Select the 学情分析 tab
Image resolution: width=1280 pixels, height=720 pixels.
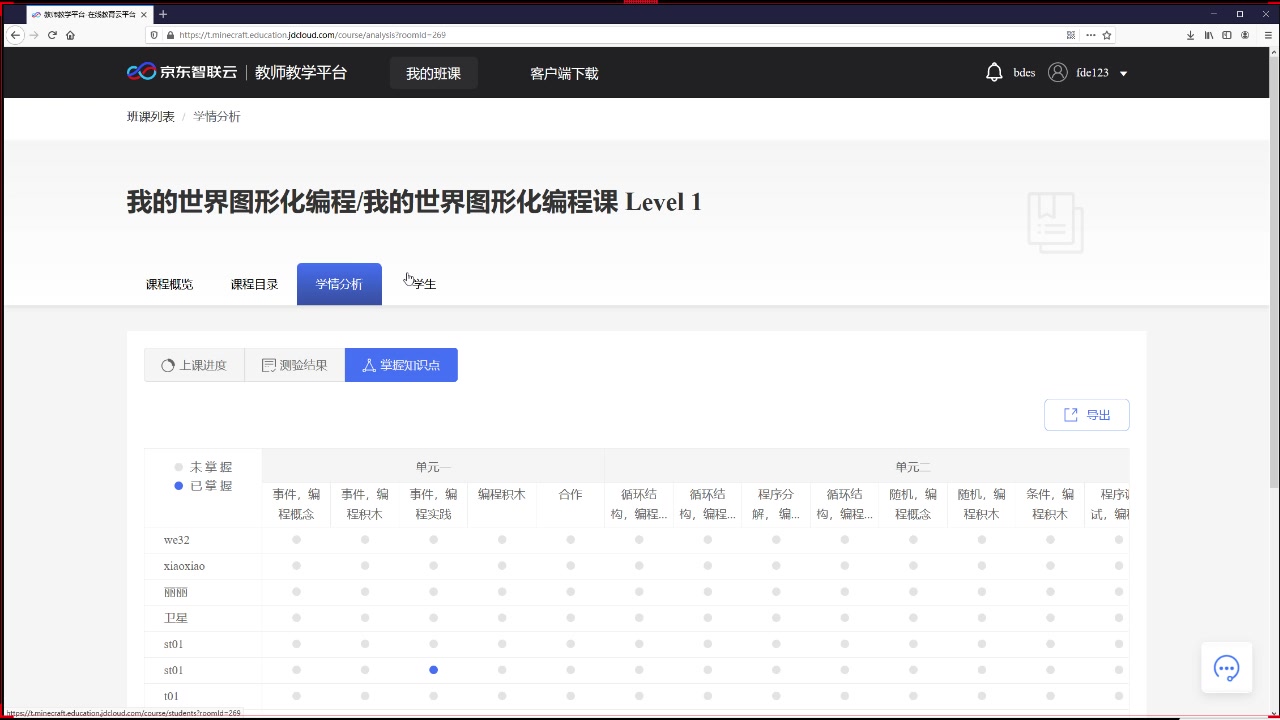click(x=339, y=284)
